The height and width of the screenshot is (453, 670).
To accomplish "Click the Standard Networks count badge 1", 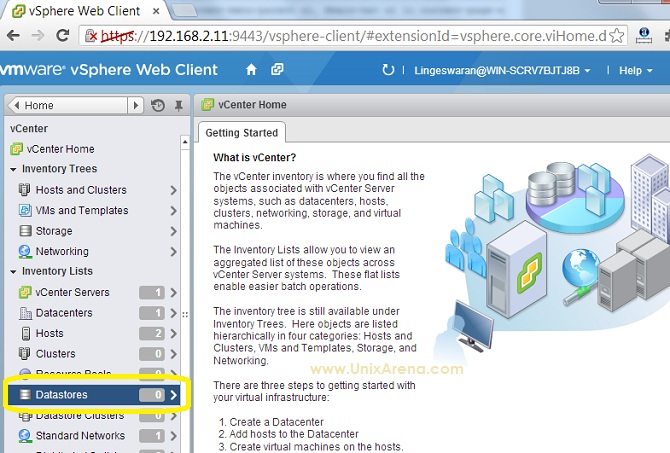I will [x=152, y=436].
